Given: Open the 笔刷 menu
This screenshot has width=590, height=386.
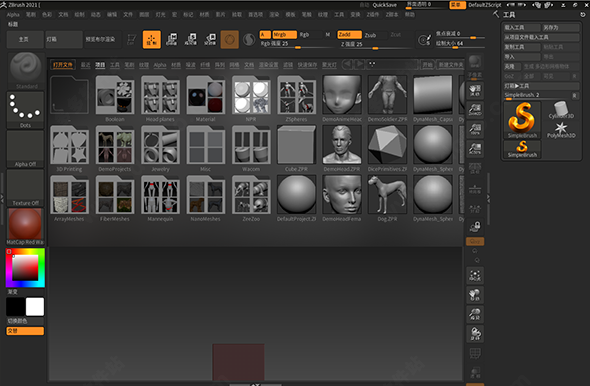Looking at the screenshot, I should tap(30, 15).
